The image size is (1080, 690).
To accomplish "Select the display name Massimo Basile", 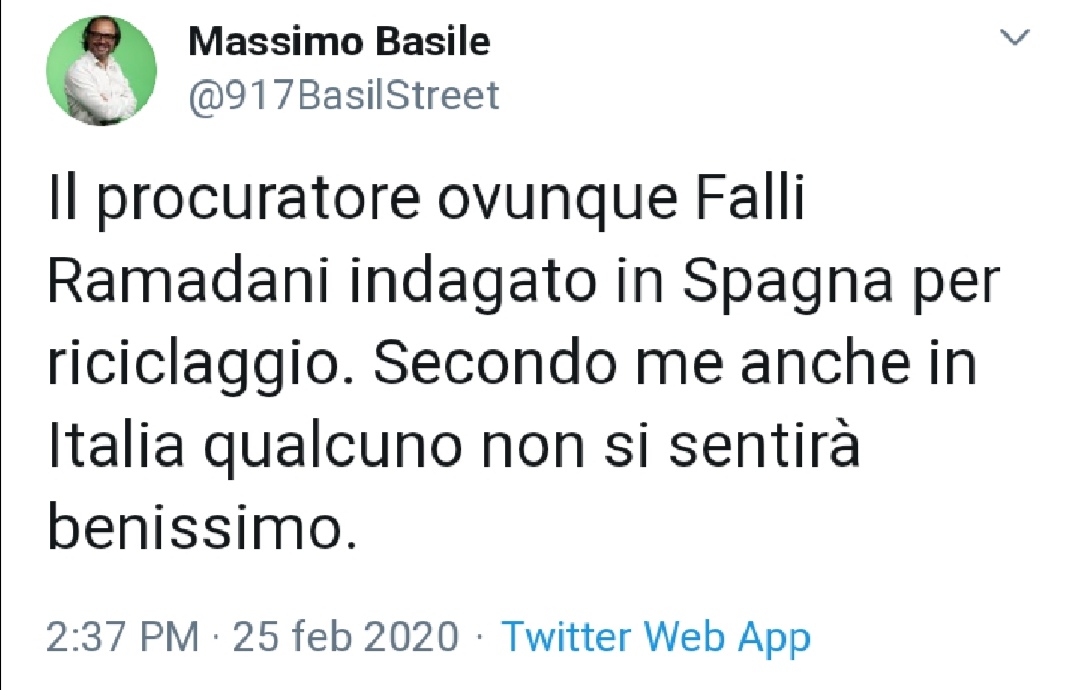I will (x=339, y=42).
